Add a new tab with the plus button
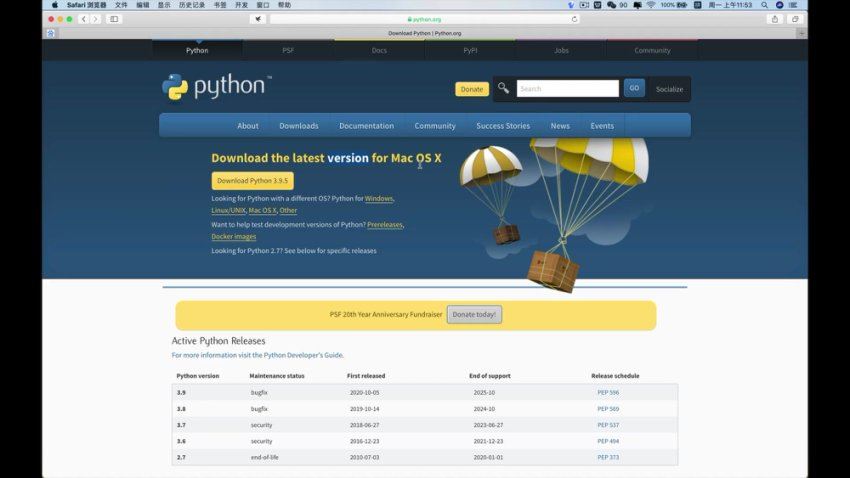 (801, 33)
